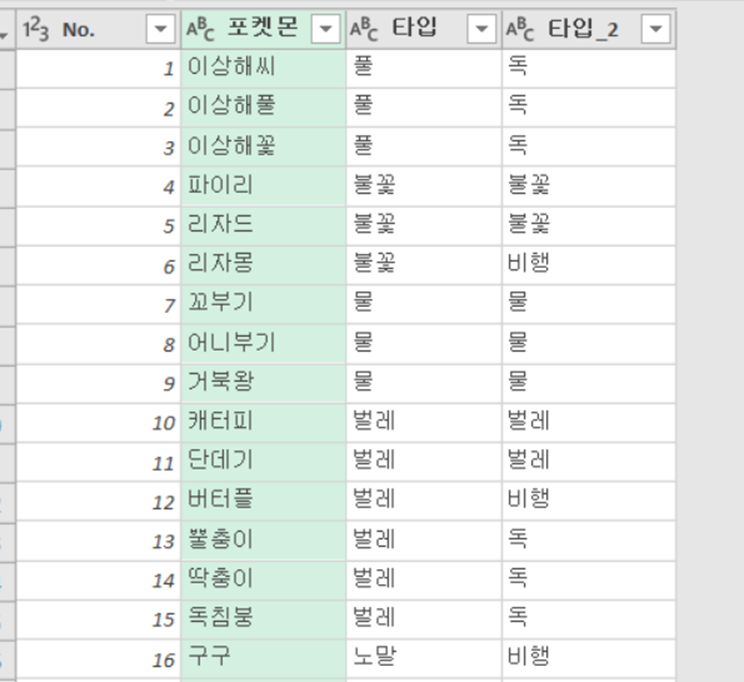The image size is (744, 682).
Task: Click the 타입_2 cell in 거북왕 row
Action: (589, 383)
